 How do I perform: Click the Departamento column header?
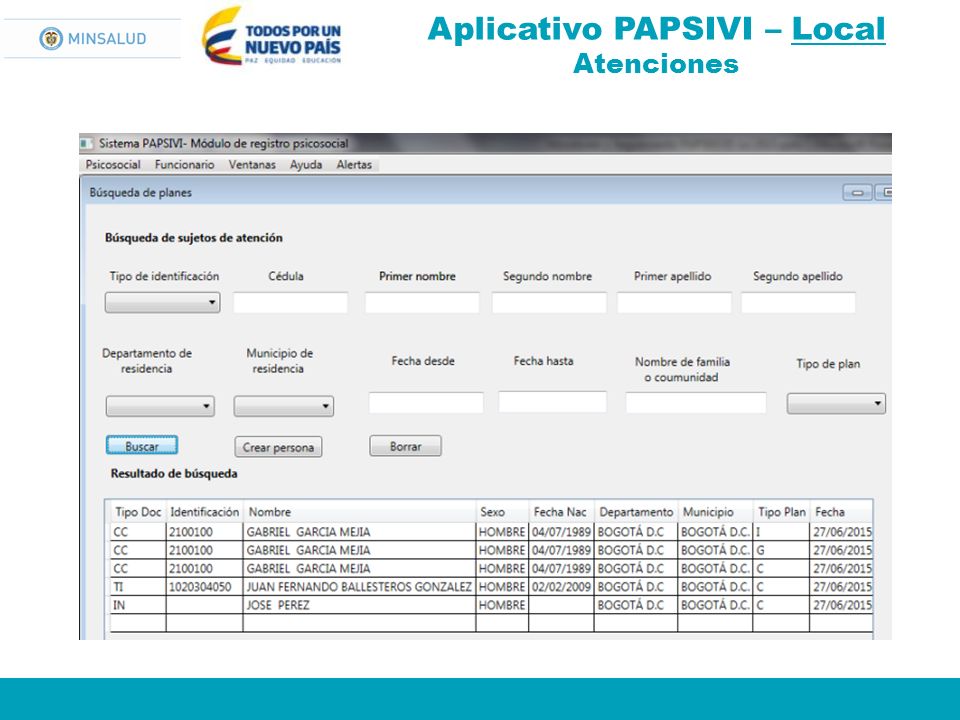tap(636, 512)
